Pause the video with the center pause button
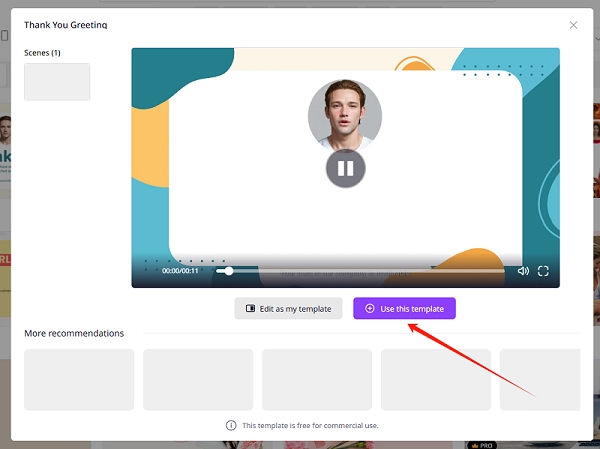The image size is (600, 449). 345,168
